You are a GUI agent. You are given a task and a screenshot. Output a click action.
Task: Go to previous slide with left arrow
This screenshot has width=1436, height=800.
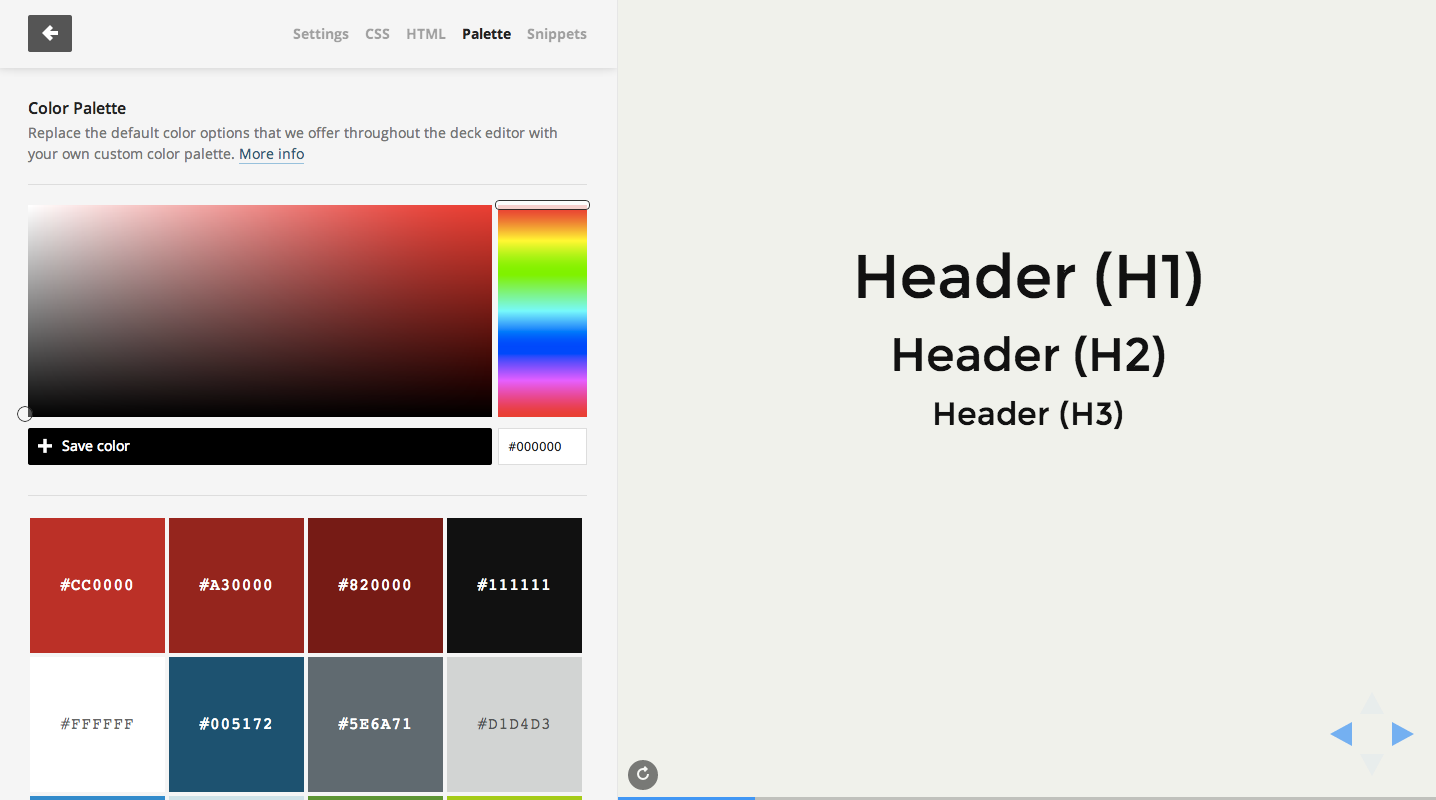click(1341, 734)
